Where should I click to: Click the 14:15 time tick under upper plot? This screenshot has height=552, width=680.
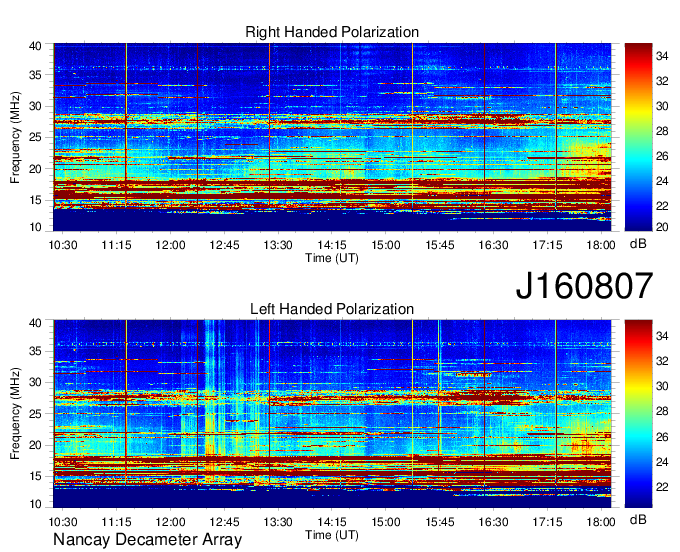click(332, 245)
